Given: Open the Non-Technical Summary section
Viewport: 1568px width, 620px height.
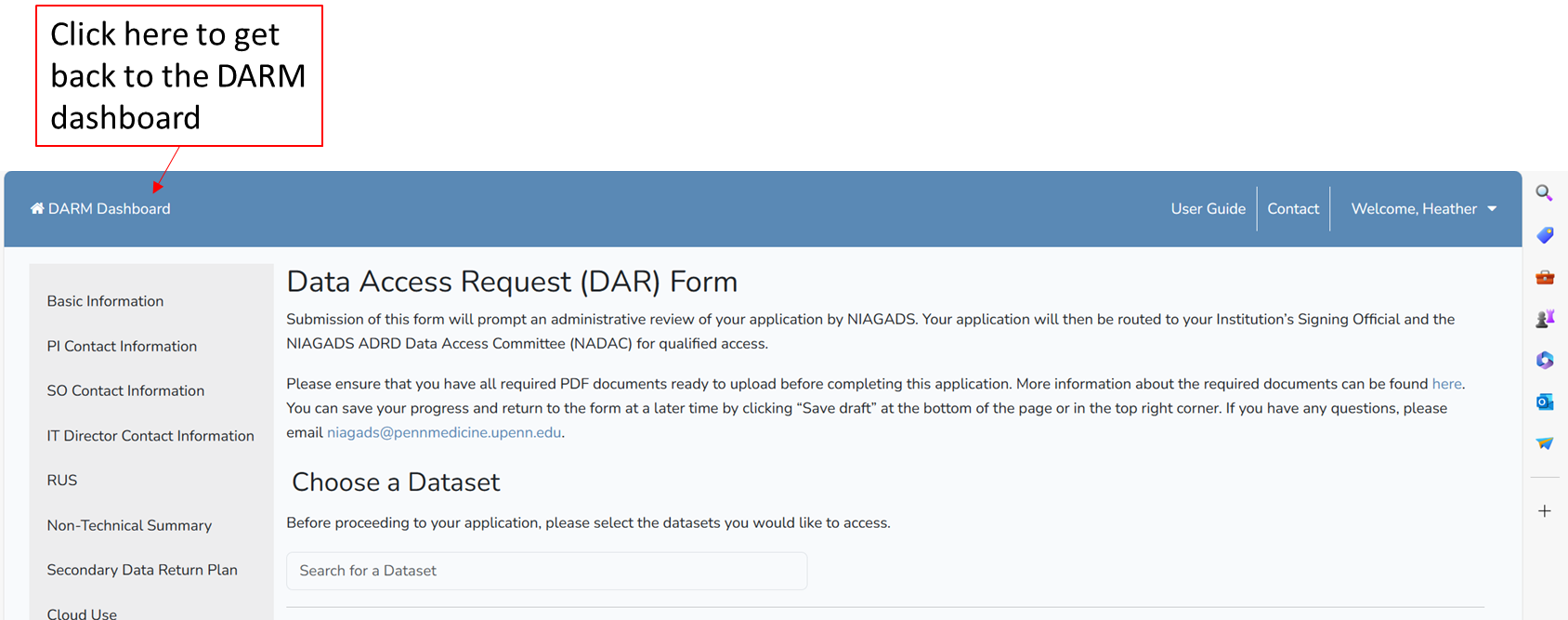Looking at the screenshot, I should tap(129, 525).
